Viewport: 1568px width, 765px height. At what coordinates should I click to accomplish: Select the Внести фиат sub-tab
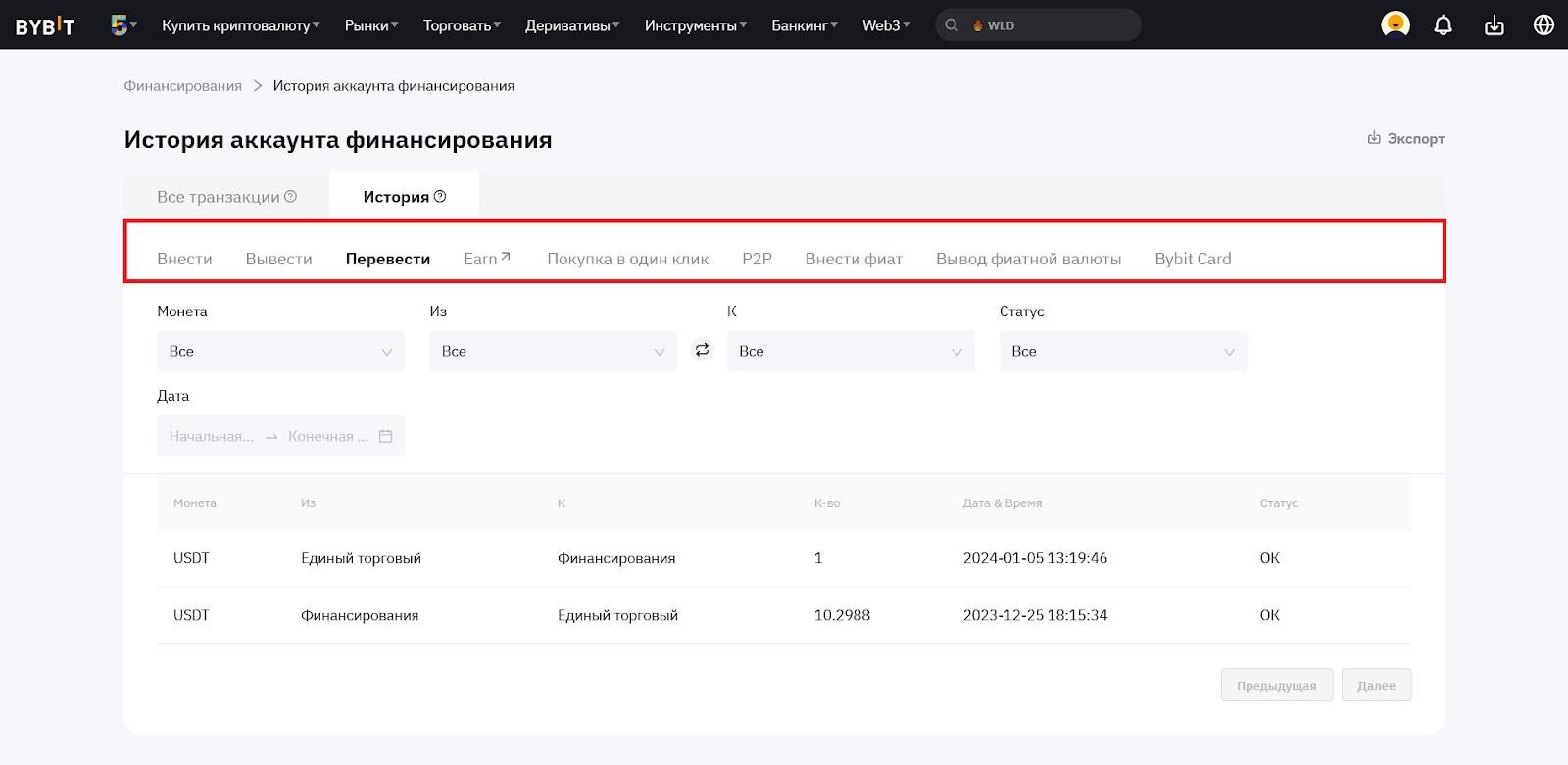(x=854, y=259)
